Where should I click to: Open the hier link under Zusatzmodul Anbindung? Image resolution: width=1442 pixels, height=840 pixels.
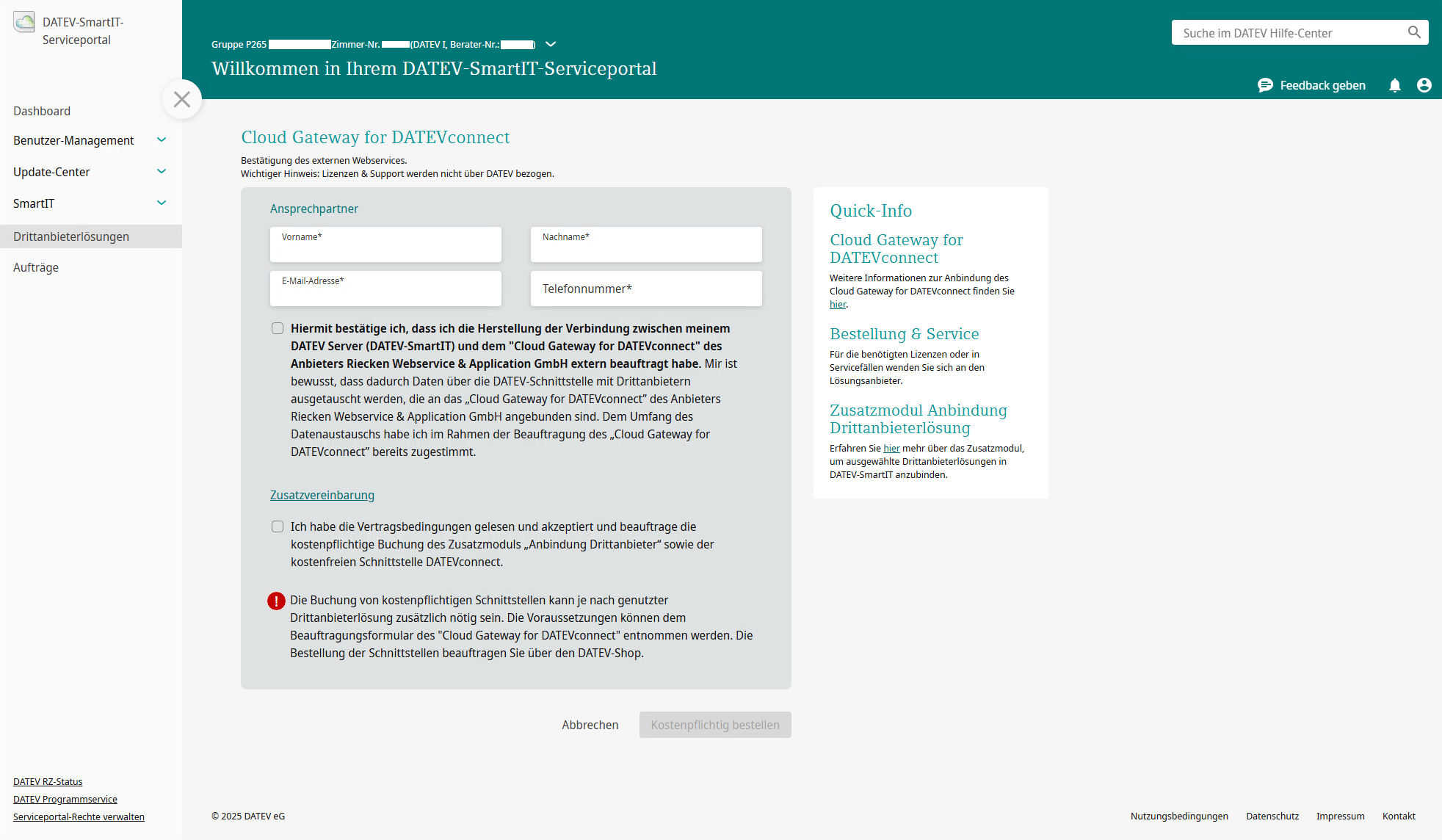pyautogui.click(x=891, y=448)
